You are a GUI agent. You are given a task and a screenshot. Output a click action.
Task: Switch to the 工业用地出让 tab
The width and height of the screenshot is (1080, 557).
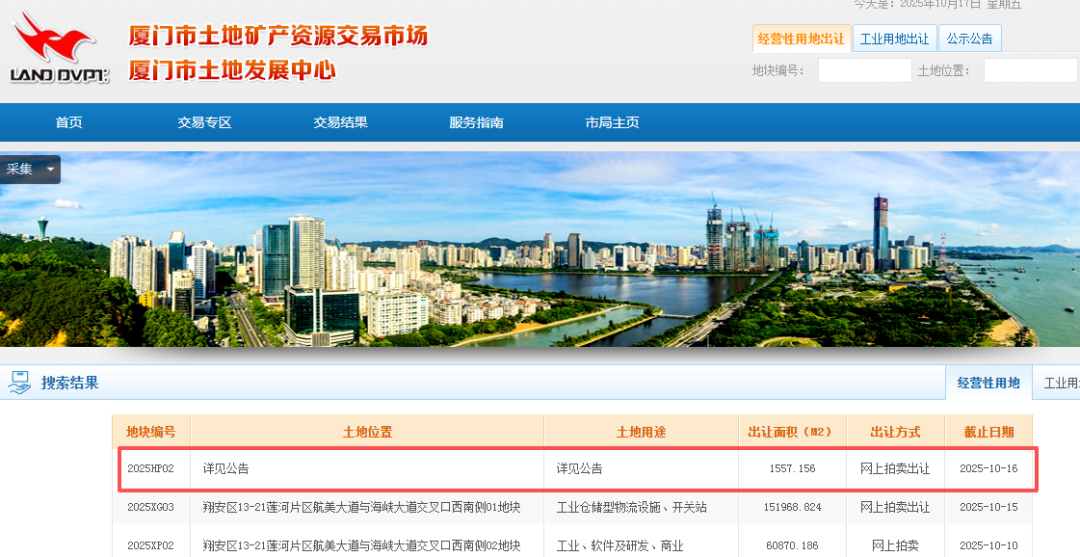(894, 39)
